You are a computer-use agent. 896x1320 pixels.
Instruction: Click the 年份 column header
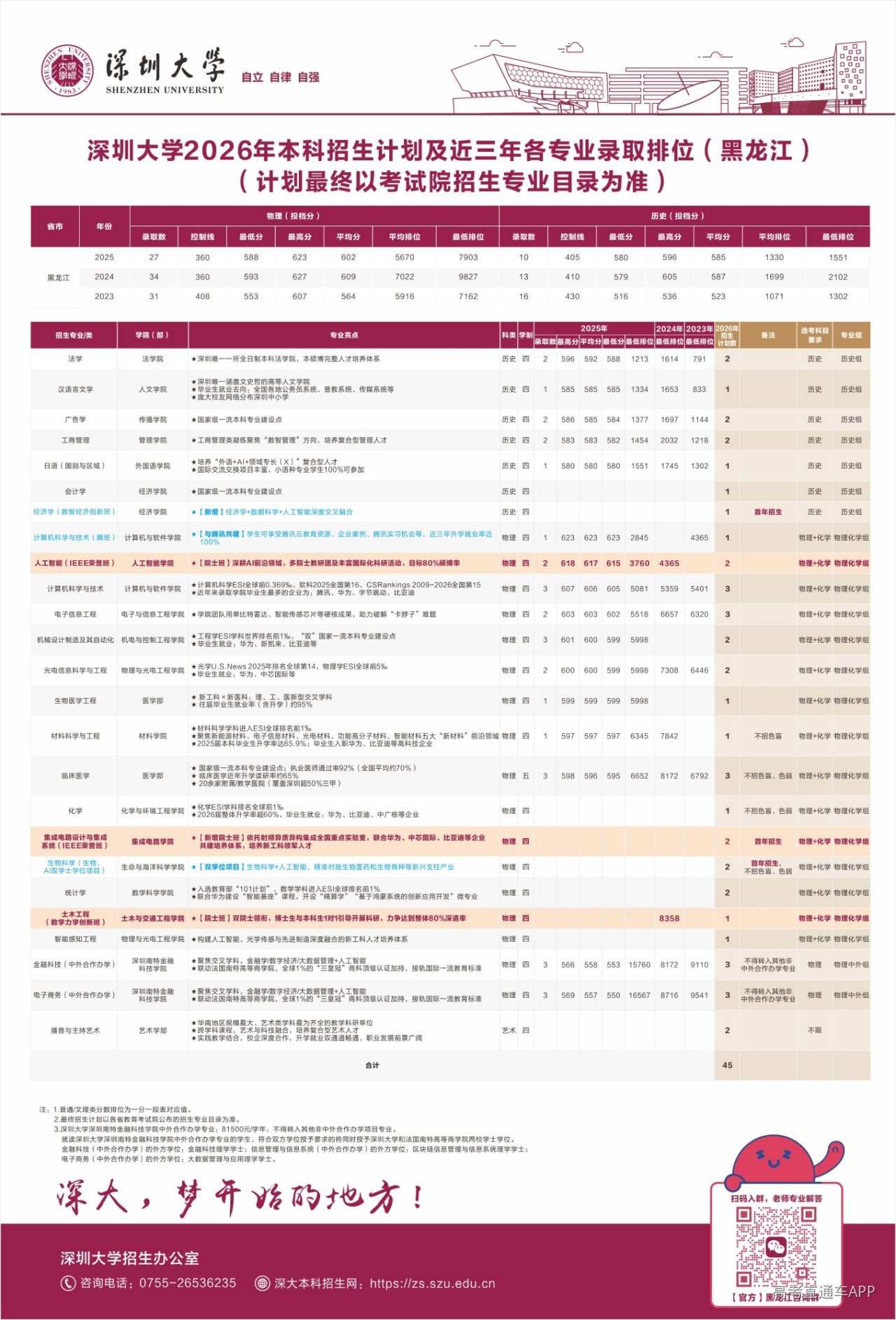pos(104,226)
